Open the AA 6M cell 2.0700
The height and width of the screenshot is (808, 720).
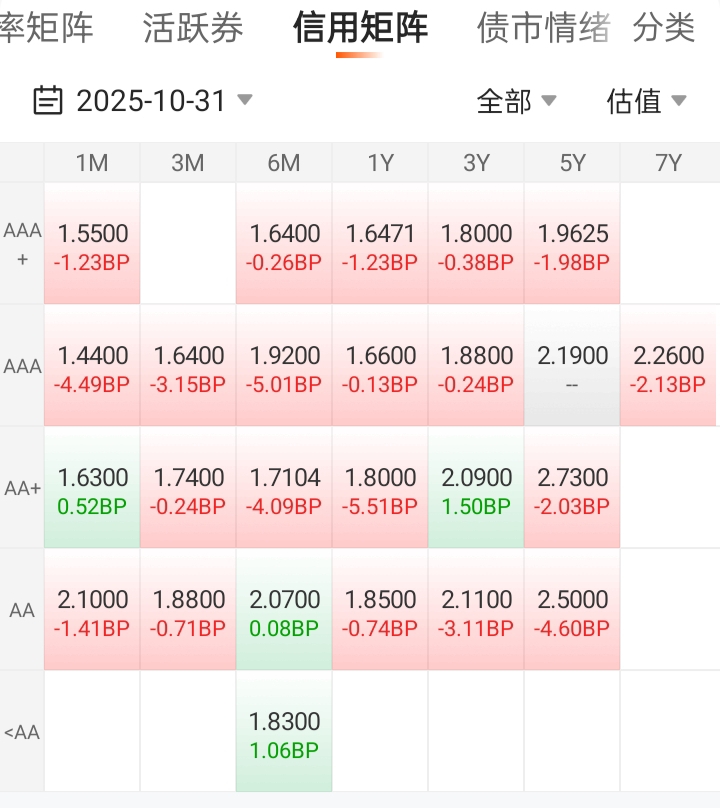tap(284, 611)
